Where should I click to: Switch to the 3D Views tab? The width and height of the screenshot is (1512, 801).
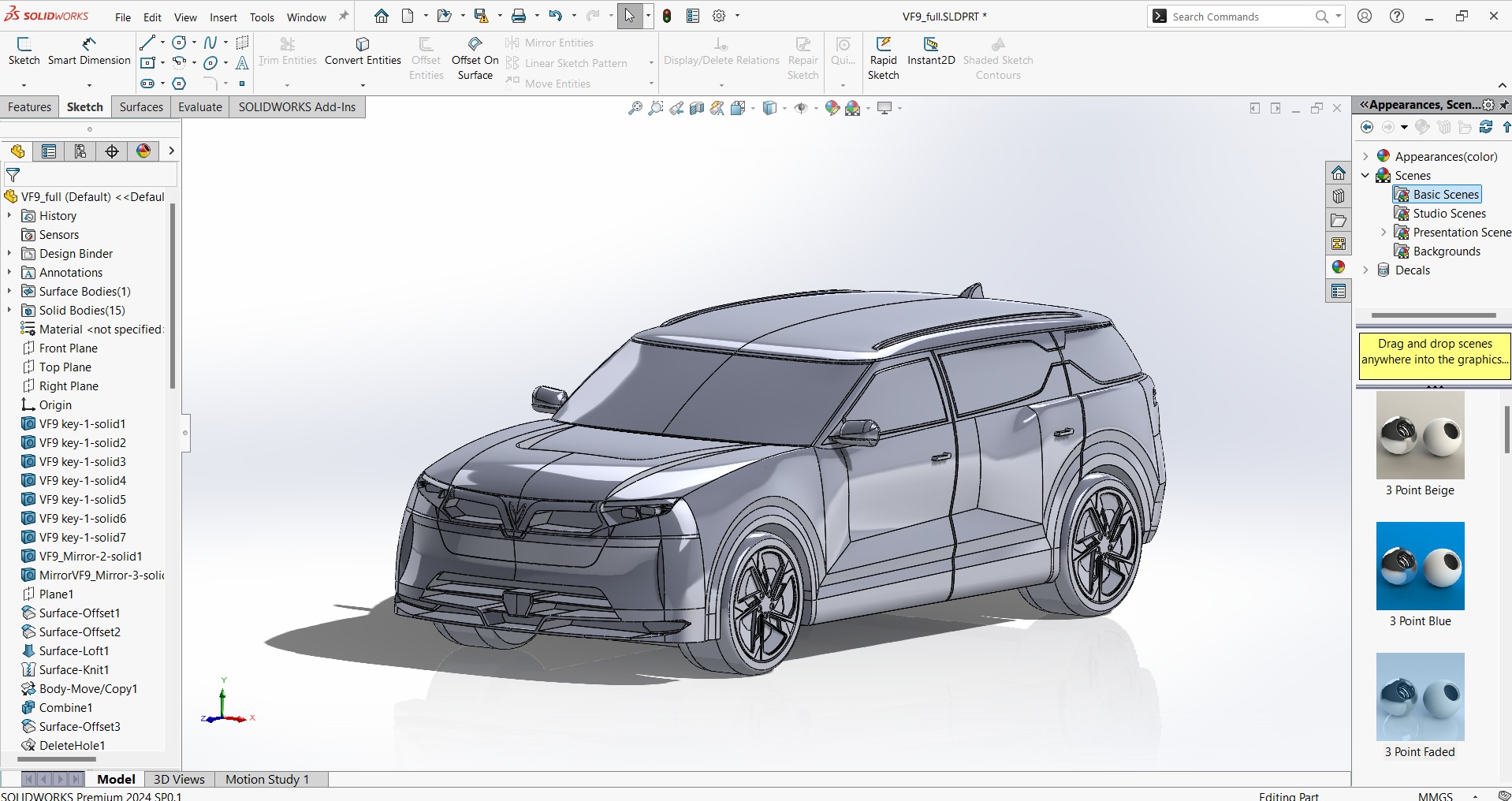[179, 779]
